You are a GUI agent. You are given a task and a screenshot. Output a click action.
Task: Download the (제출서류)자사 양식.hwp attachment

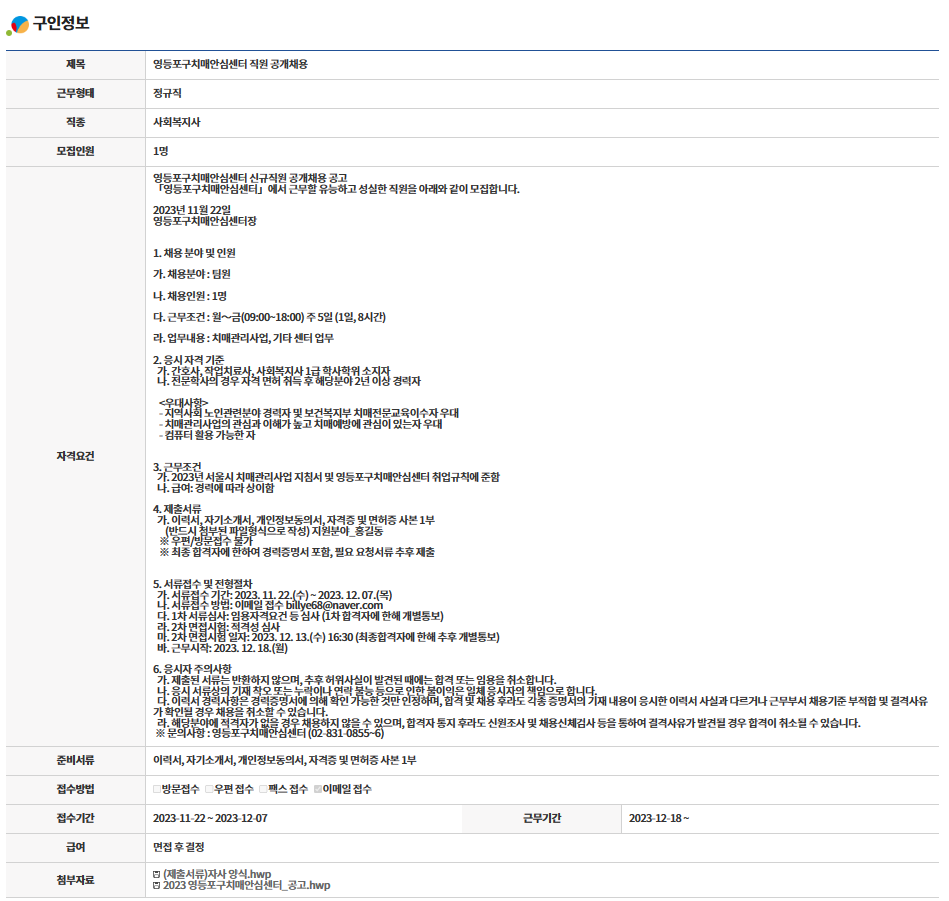click(217, 874)
